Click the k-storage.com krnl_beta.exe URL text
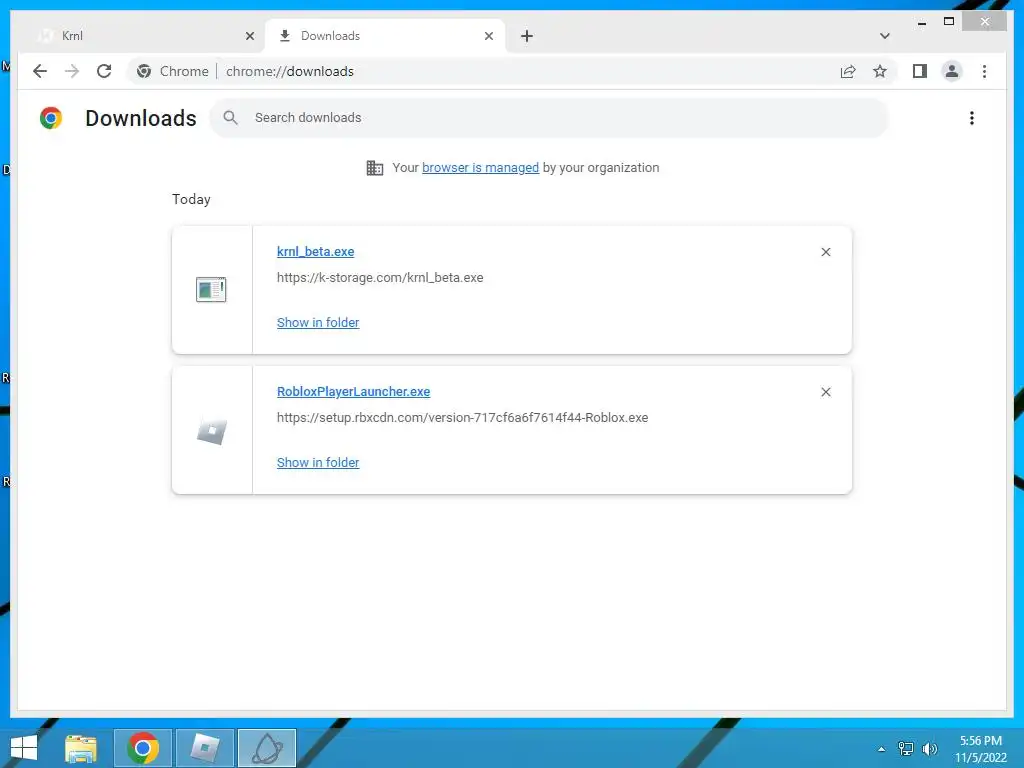Screen dimensions: 1024x768 coord(380,278)
